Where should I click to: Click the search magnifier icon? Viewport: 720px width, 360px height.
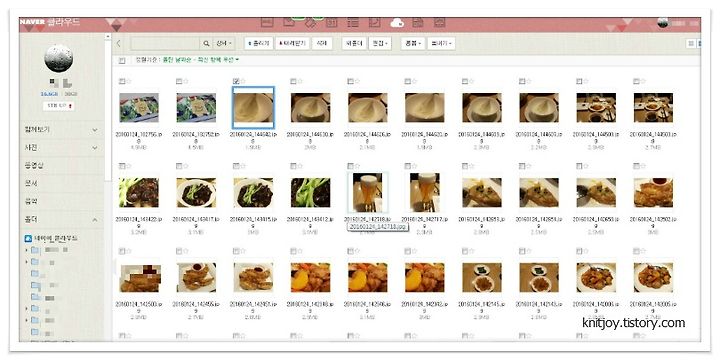coord(206,44)
